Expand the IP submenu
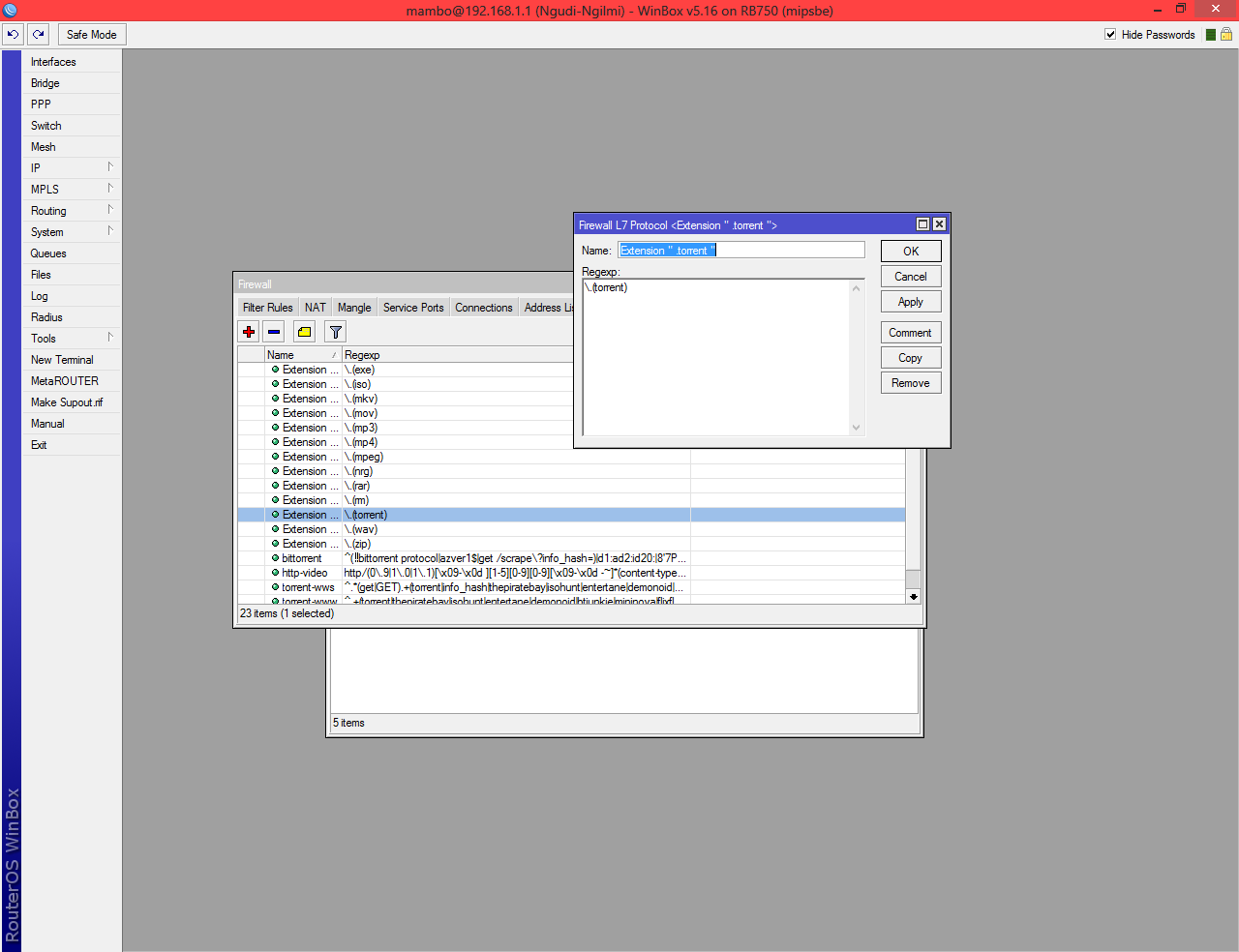 click(x=72, y=168)
